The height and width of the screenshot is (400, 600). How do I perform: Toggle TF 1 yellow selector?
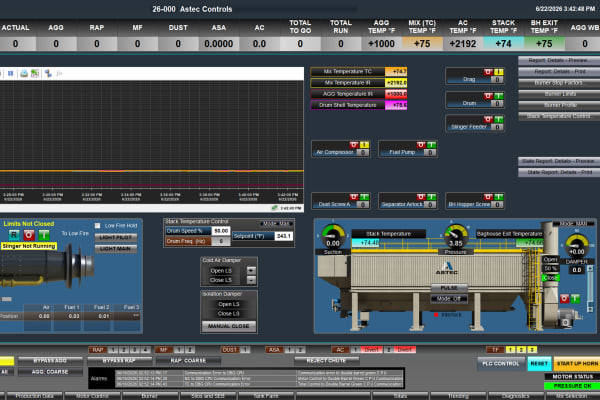tap(510, 349)
